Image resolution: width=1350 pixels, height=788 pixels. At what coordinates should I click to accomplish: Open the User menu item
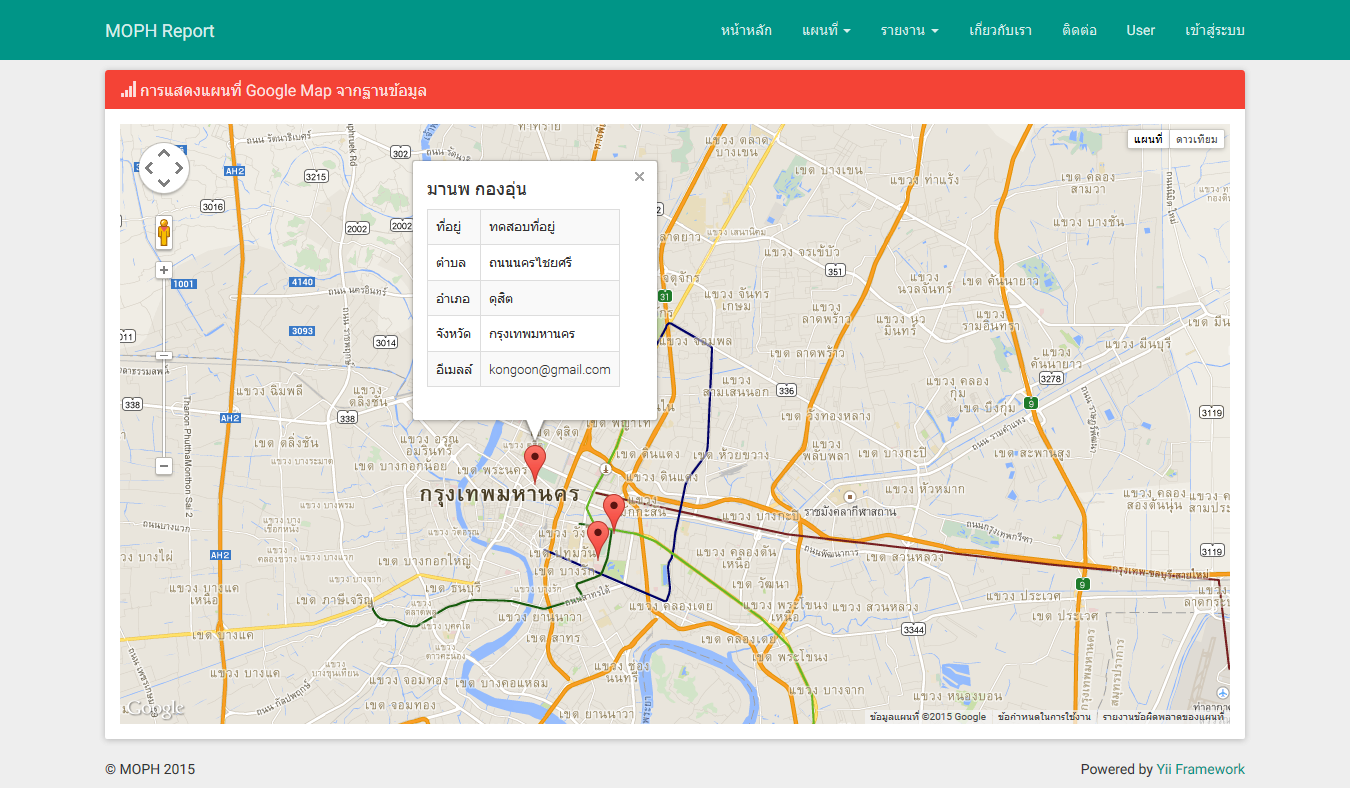(x=1140, y=30)
